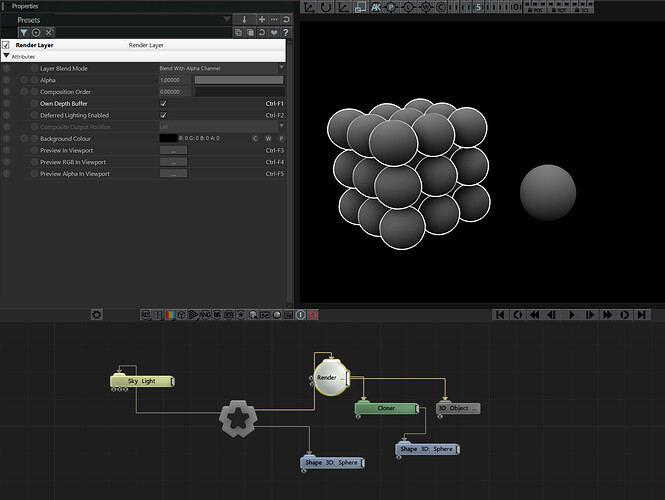Adjust the Composition Order slider
Viewport: 665px width, 500px height.
pyautogui.click(x=239, y=92)
